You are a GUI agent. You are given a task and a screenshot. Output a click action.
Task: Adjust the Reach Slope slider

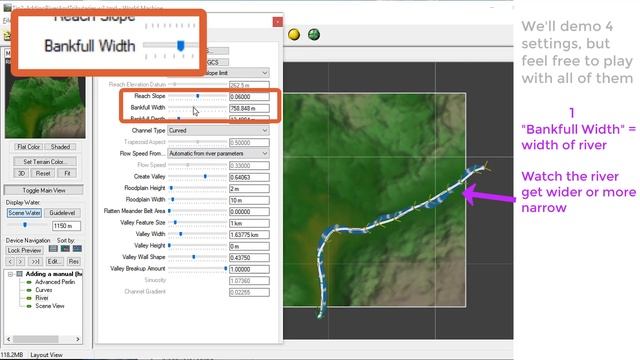point(198,96)
